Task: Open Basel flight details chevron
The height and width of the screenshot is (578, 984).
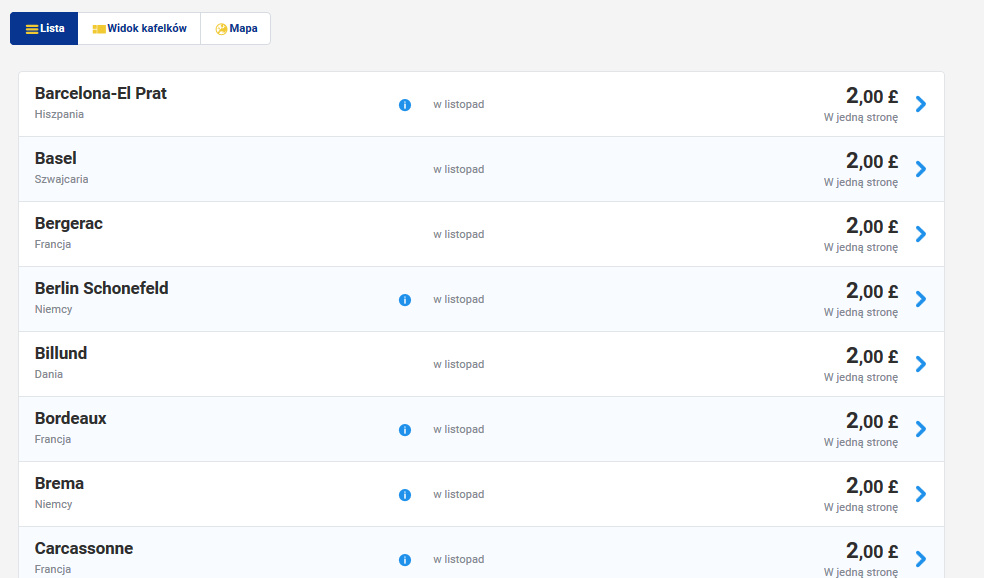Action: tap(921, 169)
